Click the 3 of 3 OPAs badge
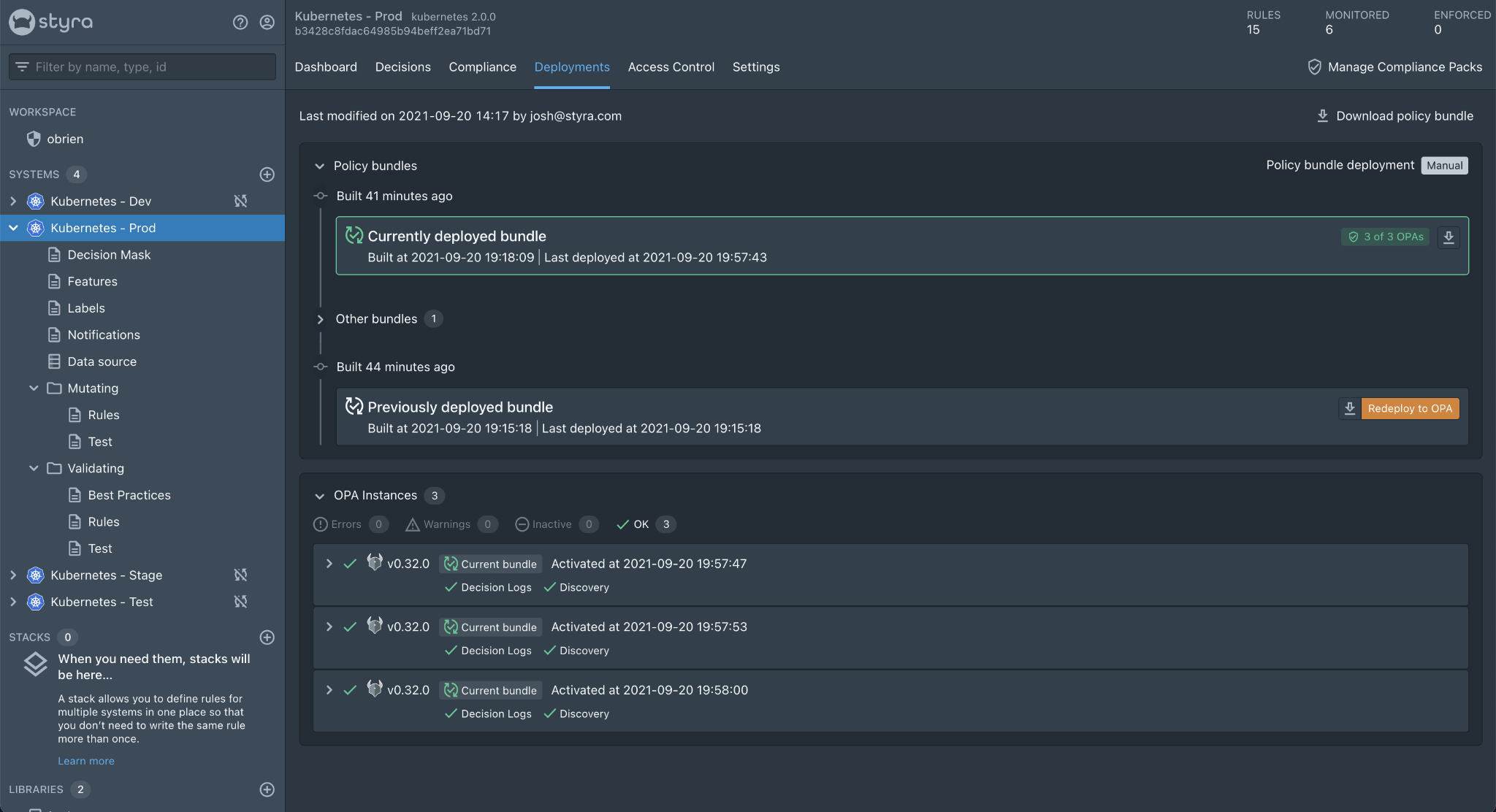 coord(1385,237)
